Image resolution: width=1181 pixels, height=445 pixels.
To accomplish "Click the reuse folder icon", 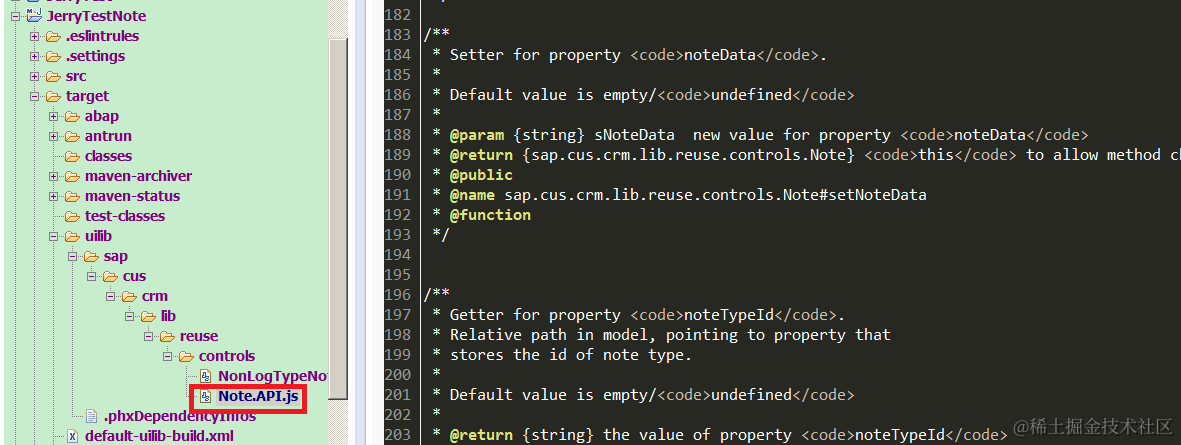I will pyautogui.click(x=168, y=337).
